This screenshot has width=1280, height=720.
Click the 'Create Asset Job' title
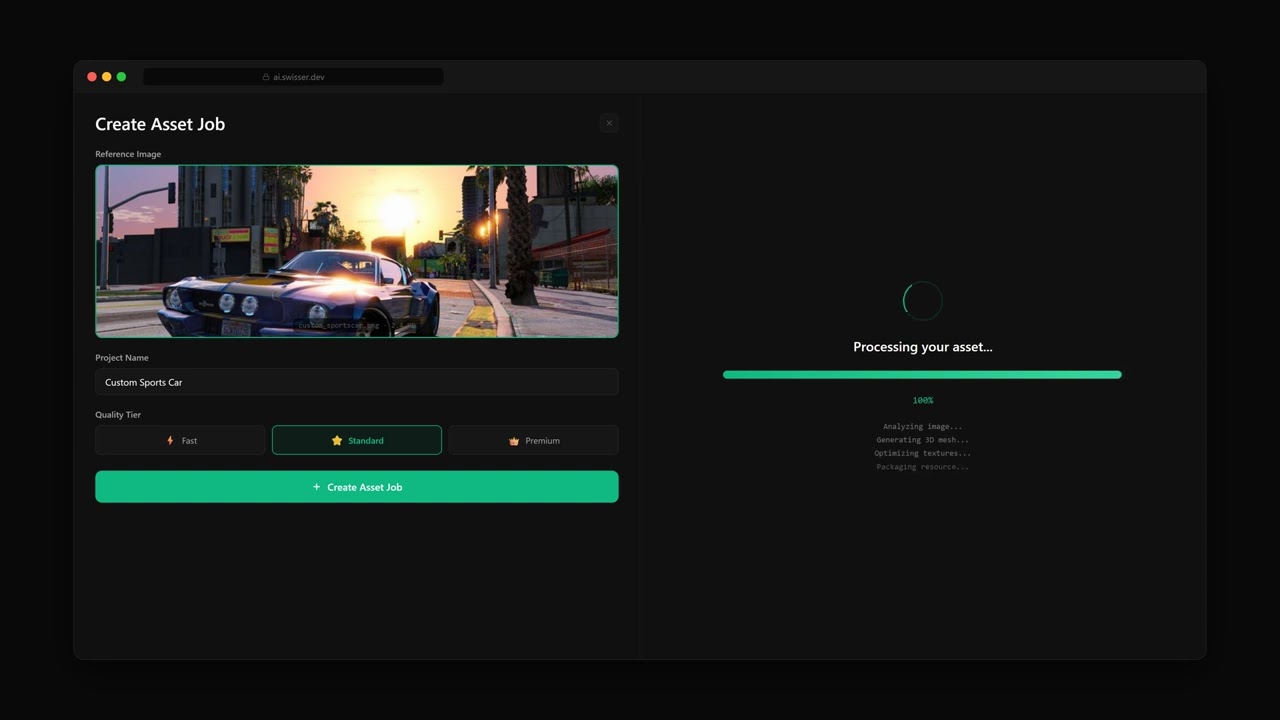(160, 124)
